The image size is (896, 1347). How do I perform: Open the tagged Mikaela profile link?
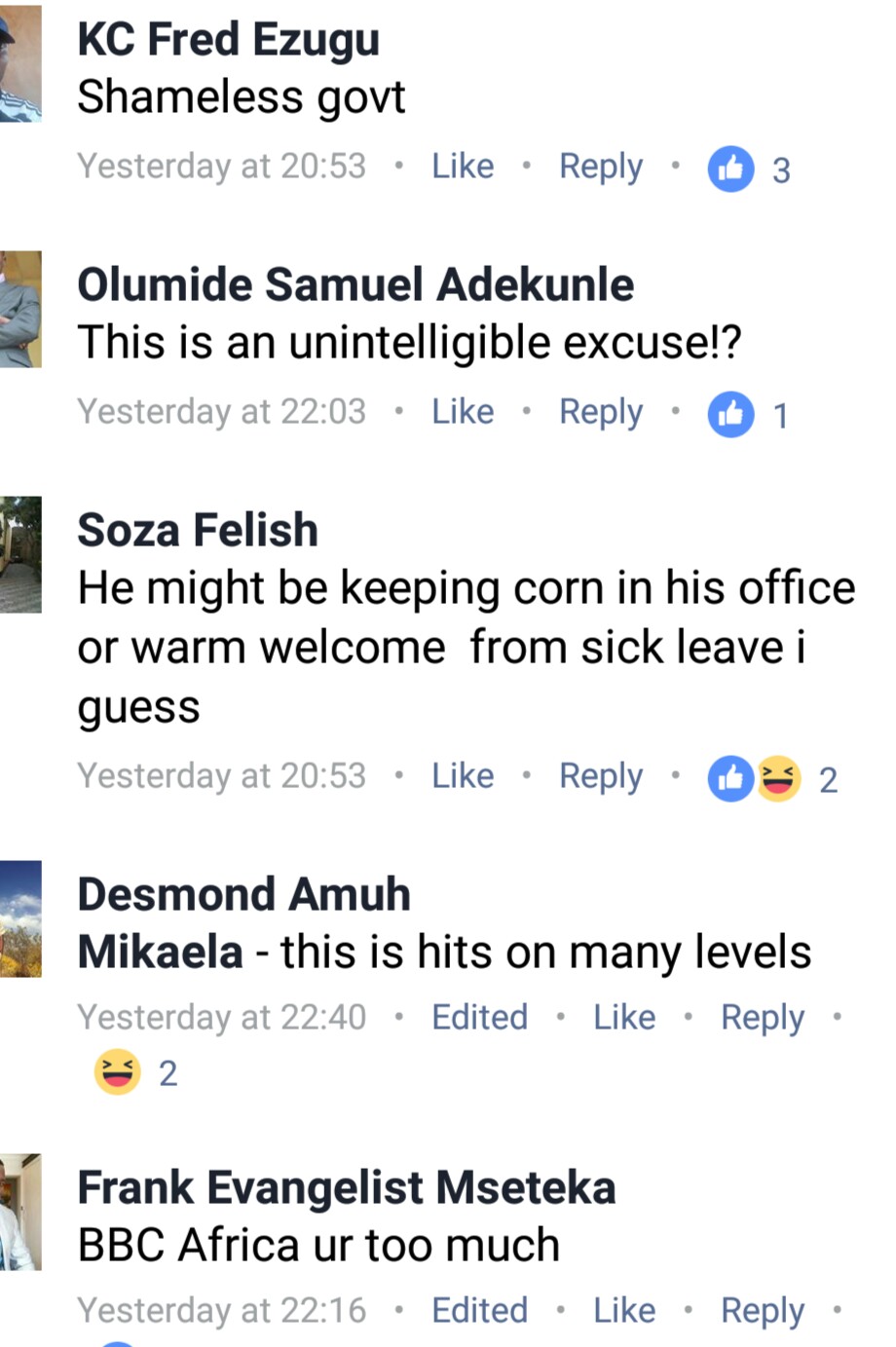click(160, 952)
